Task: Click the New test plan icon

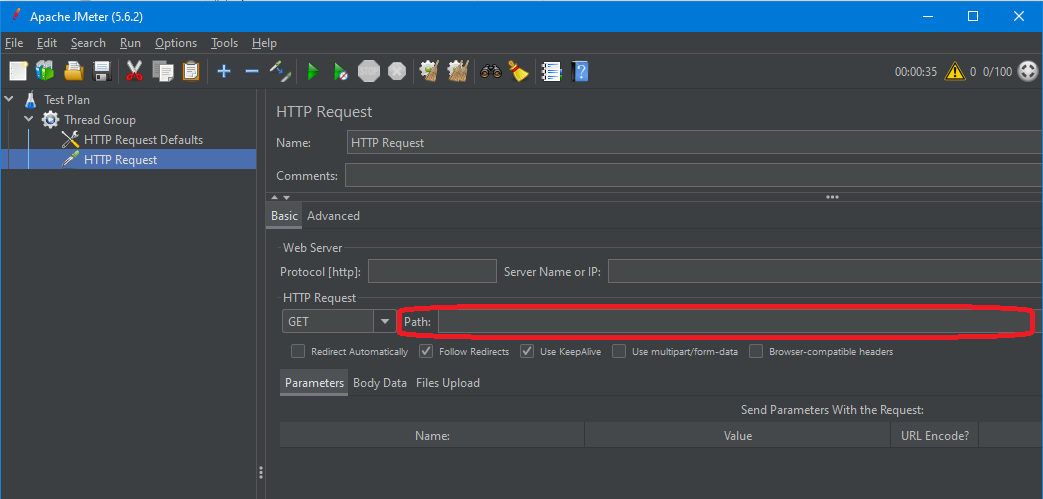Action: click(x=18, y=71)
